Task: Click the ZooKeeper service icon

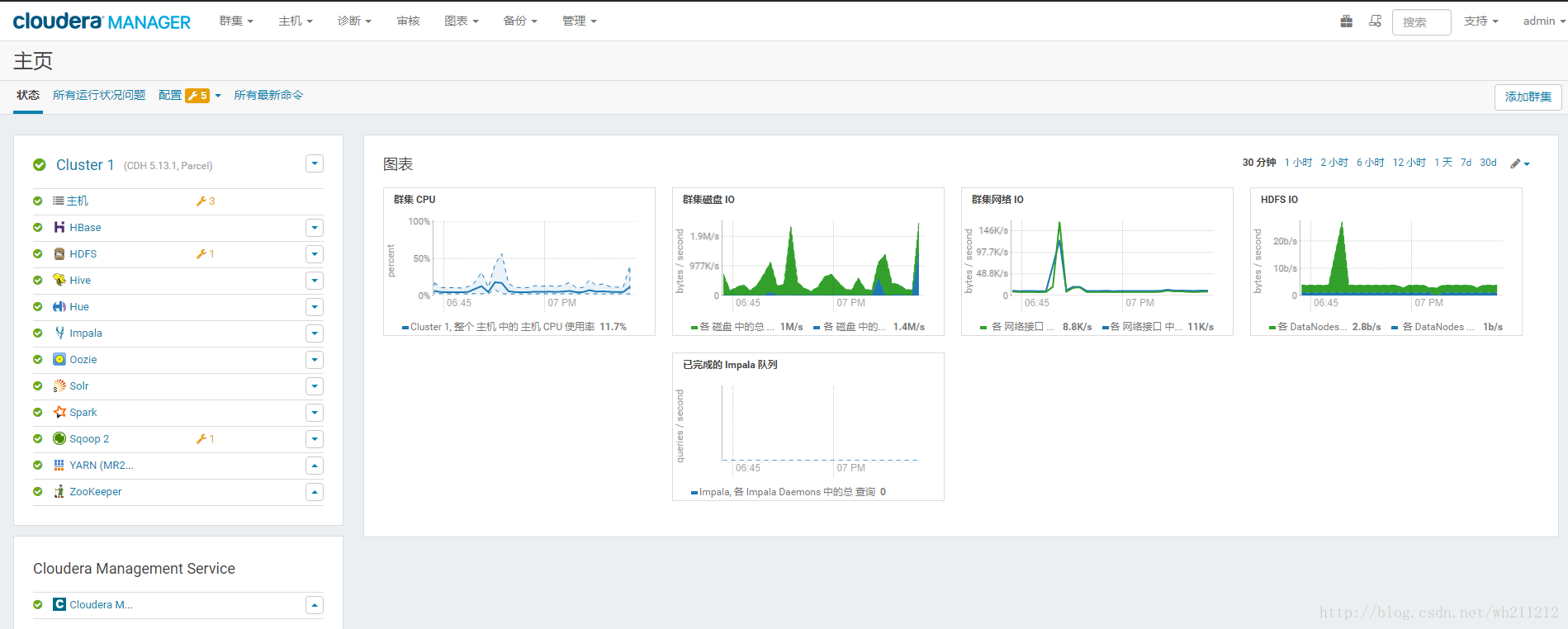Action: tap(59, 491)
